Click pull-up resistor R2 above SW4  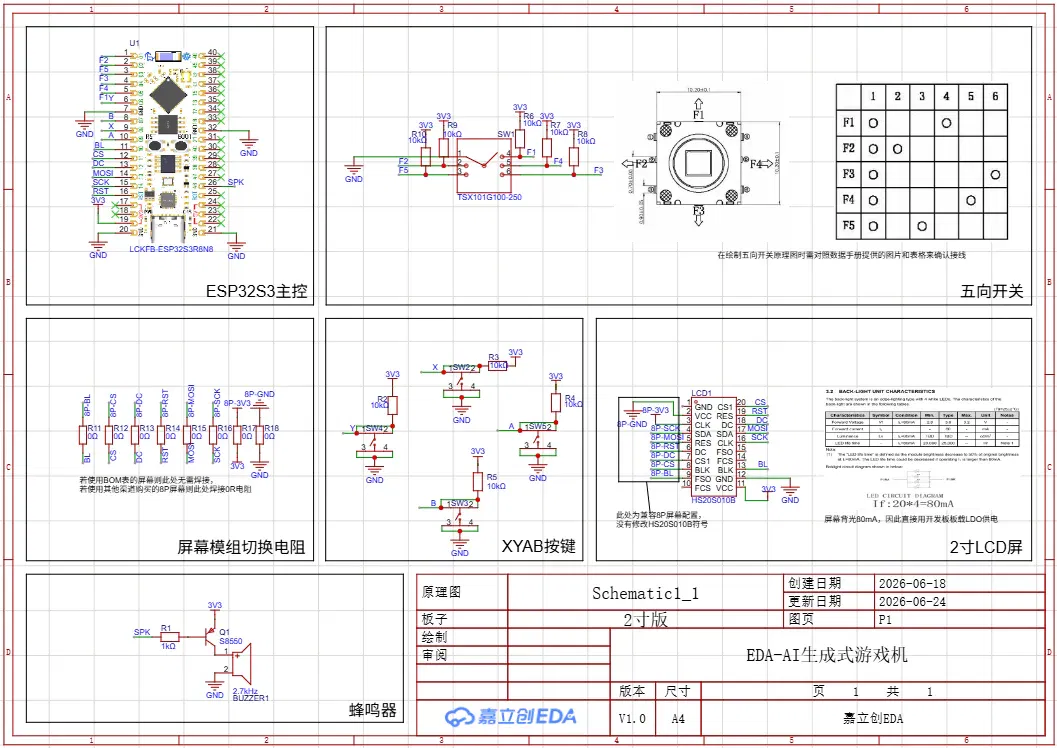(x=392, y=405)
